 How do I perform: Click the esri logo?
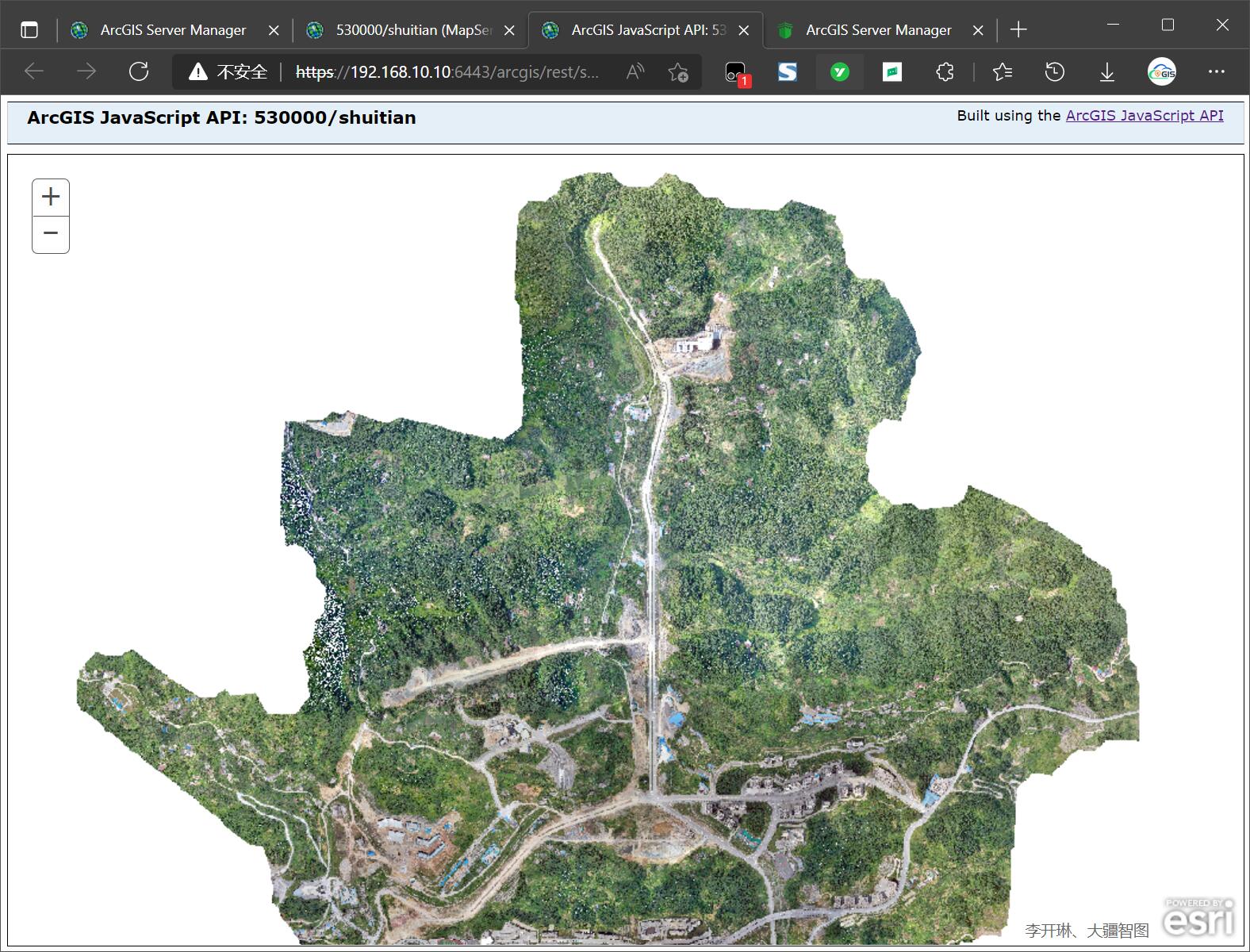[1198, 917]
